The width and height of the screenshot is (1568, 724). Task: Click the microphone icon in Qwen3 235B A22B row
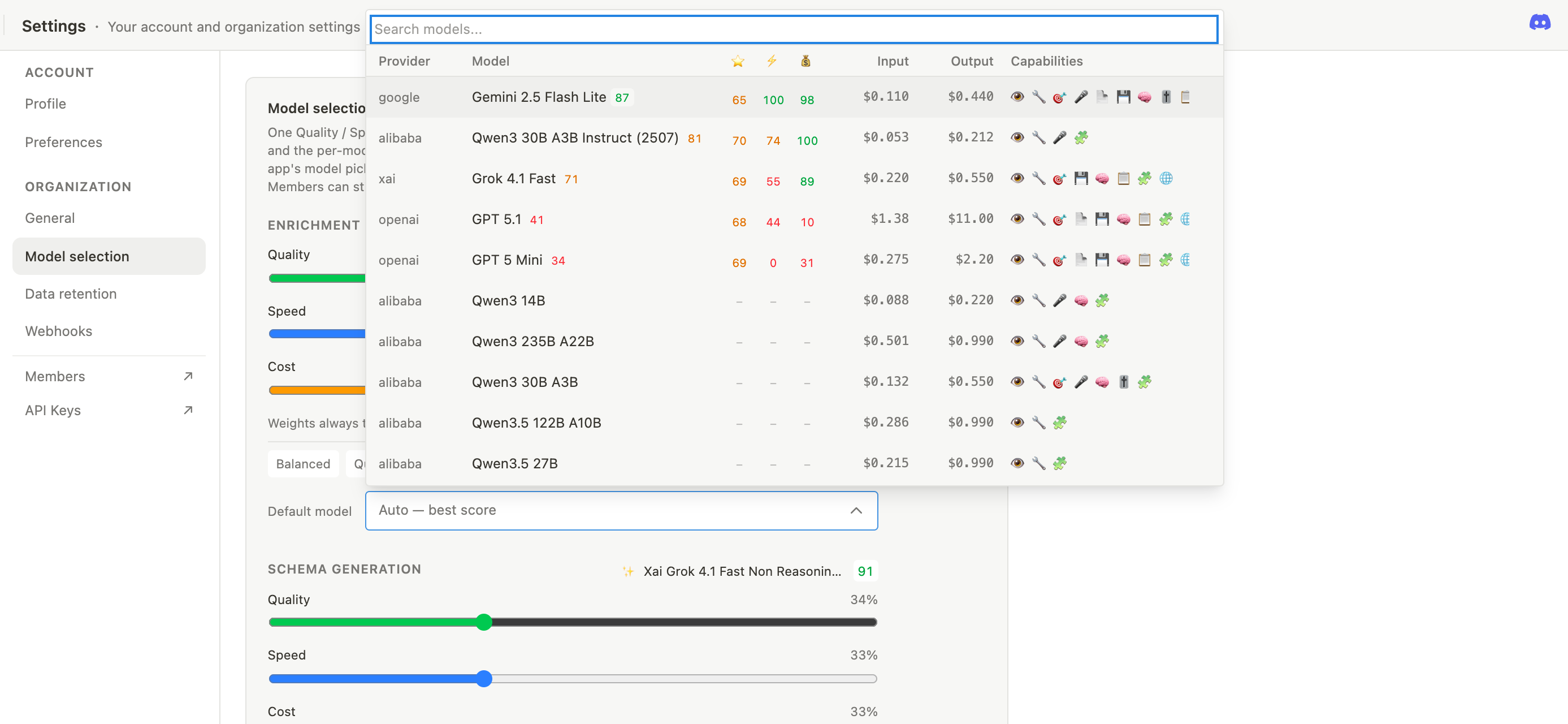tap(1060, 342)
